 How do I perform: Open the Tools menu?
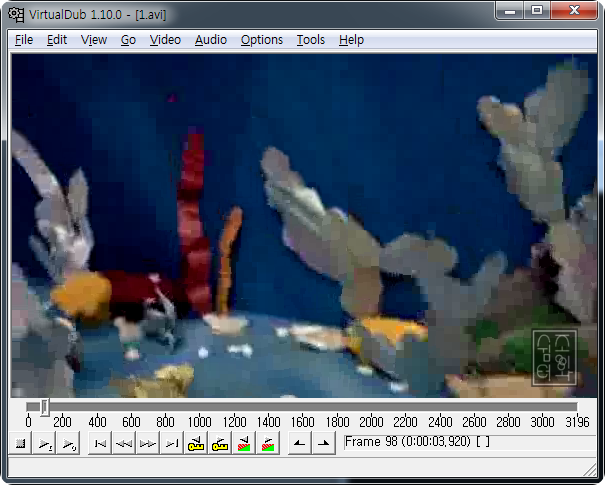[311, 40]
